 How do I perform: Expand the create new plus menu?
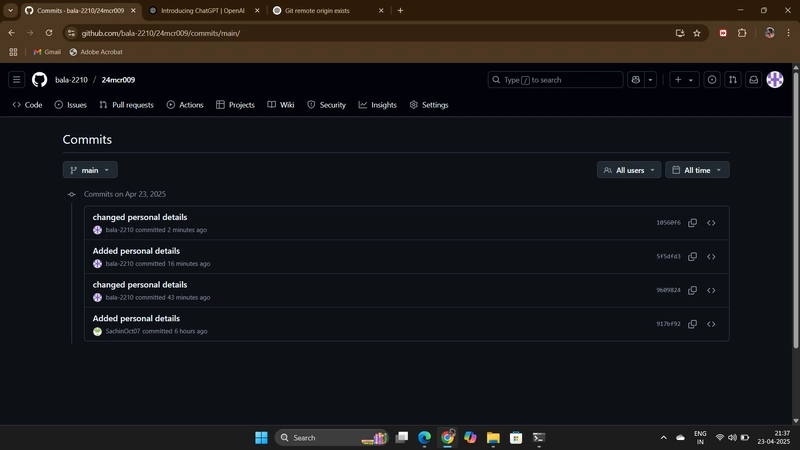[684, 80]
